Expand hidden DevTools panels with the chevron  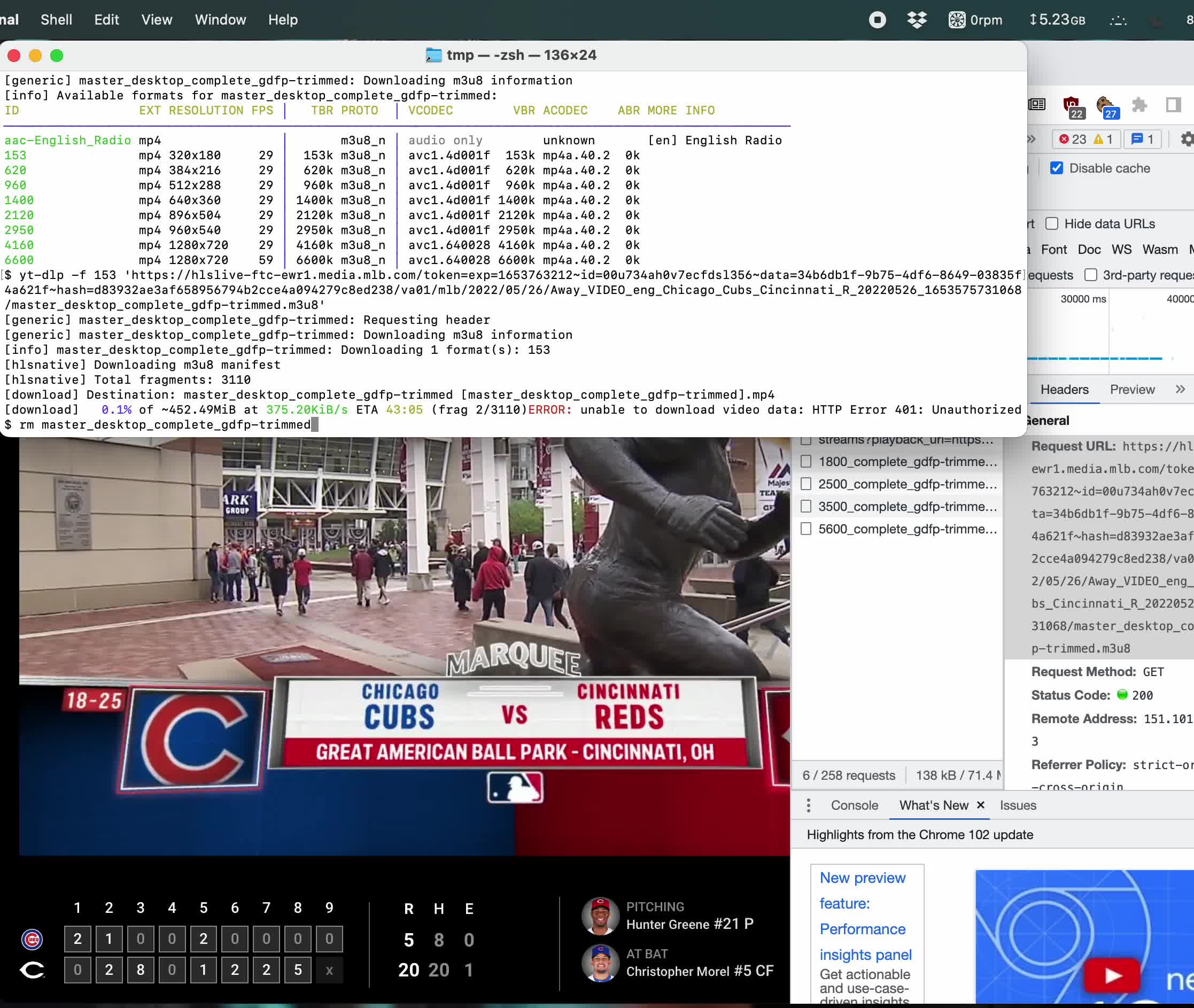click(1032, 139)
